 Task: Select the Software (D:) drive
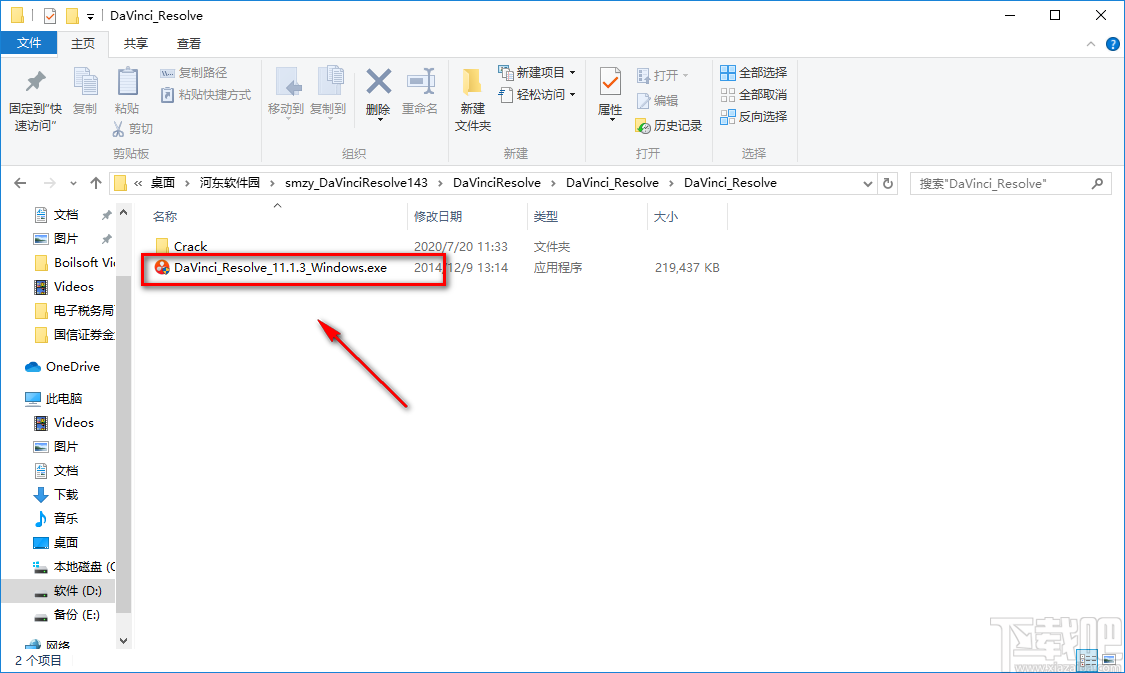(x=57, y=590)
